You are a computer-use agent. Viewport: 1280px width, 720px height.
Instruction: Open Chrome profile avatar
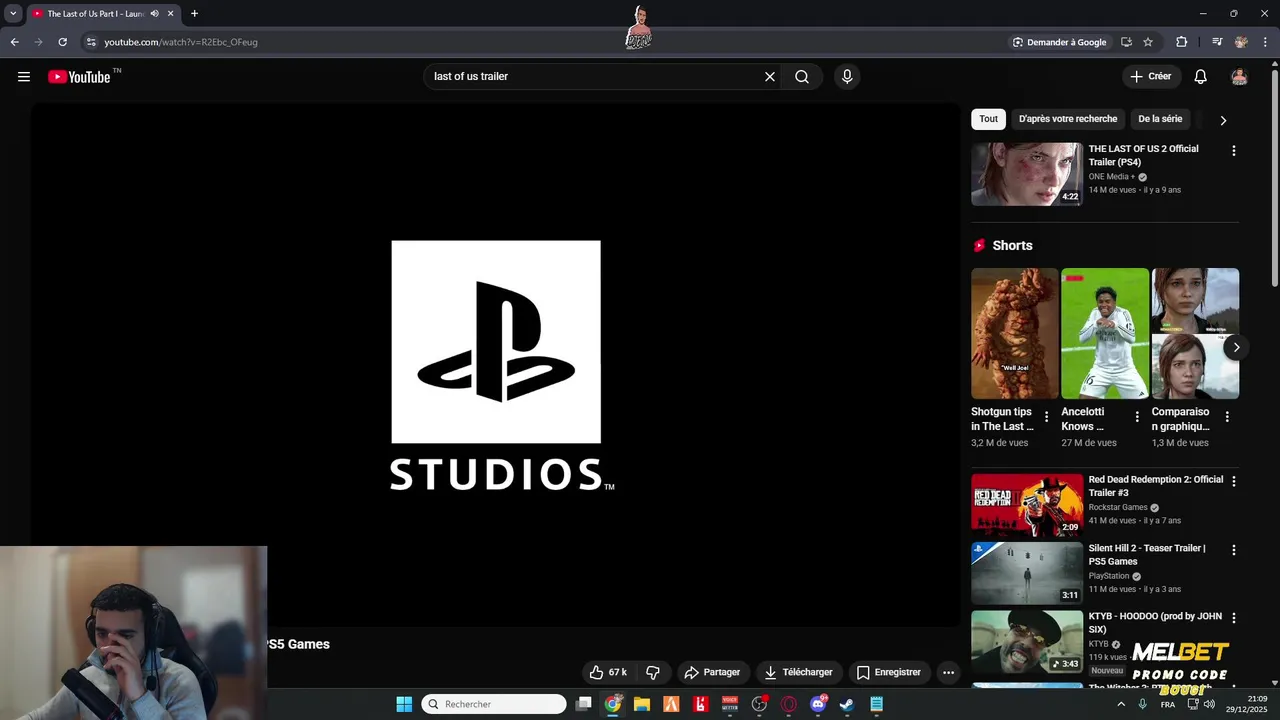[x=1241, y=42]
